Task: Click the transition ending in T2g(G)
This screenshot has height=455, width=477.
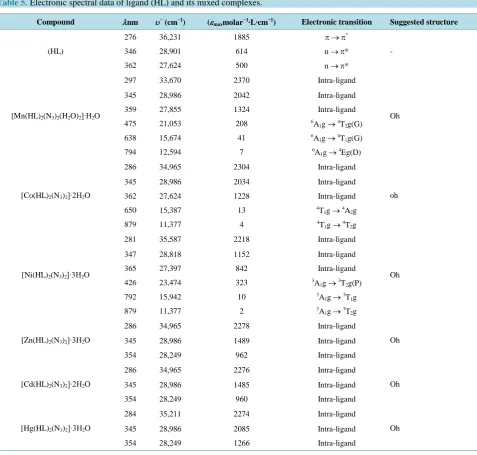Action: click(x=337, y=124)
